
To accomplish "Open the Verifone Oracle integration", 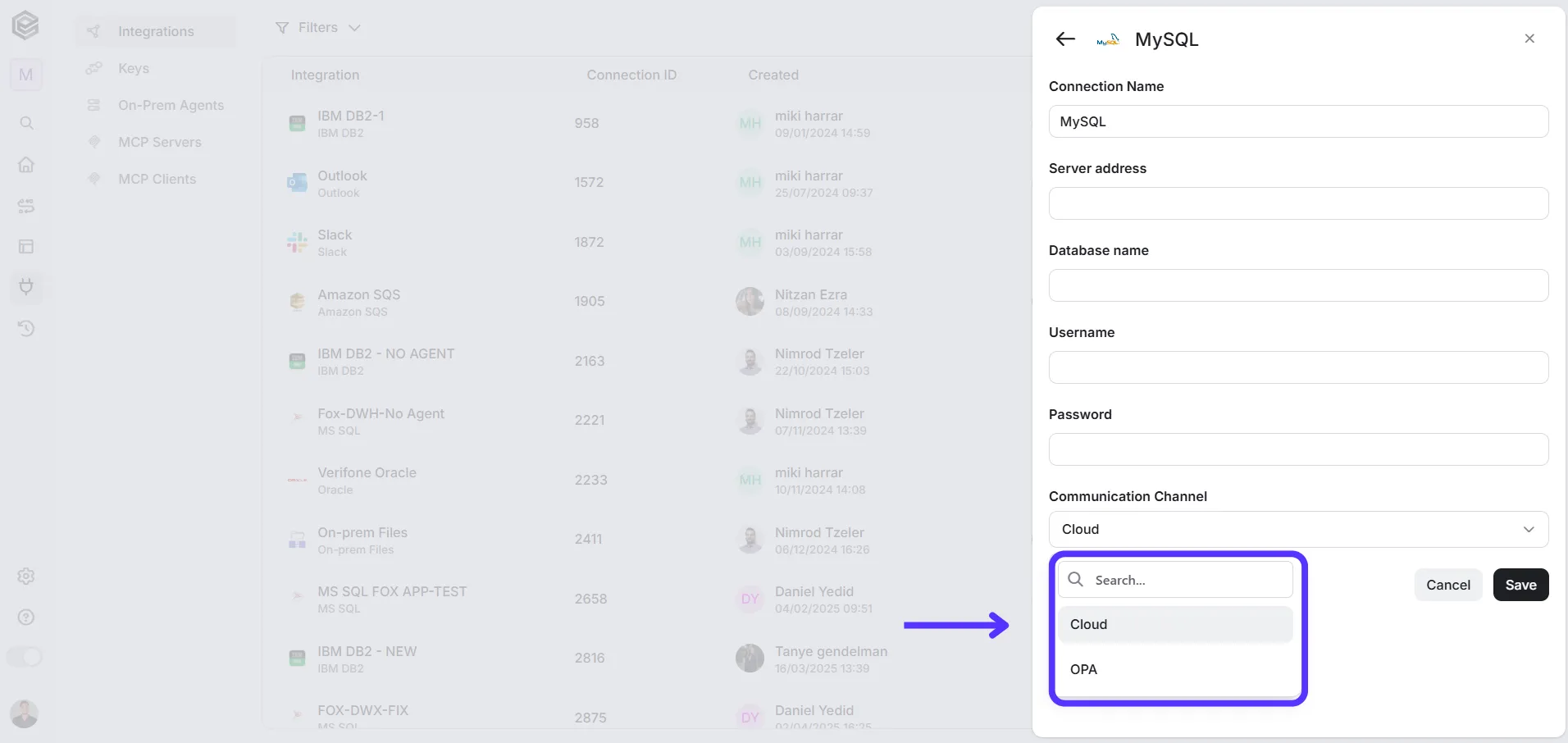I will click(646, 480).
